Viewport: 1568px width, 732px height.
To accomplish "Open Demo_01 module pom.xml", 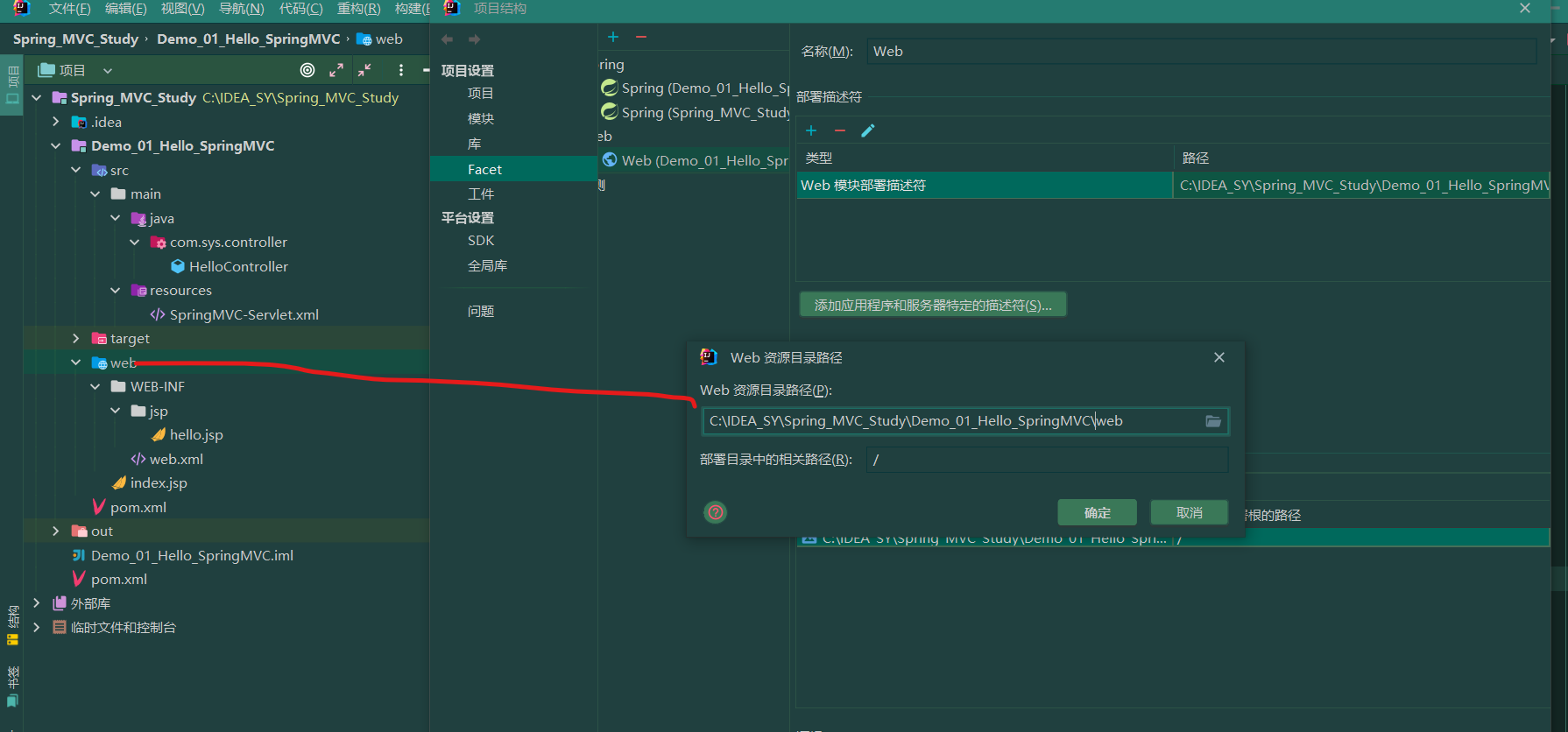I will (129, 507).
